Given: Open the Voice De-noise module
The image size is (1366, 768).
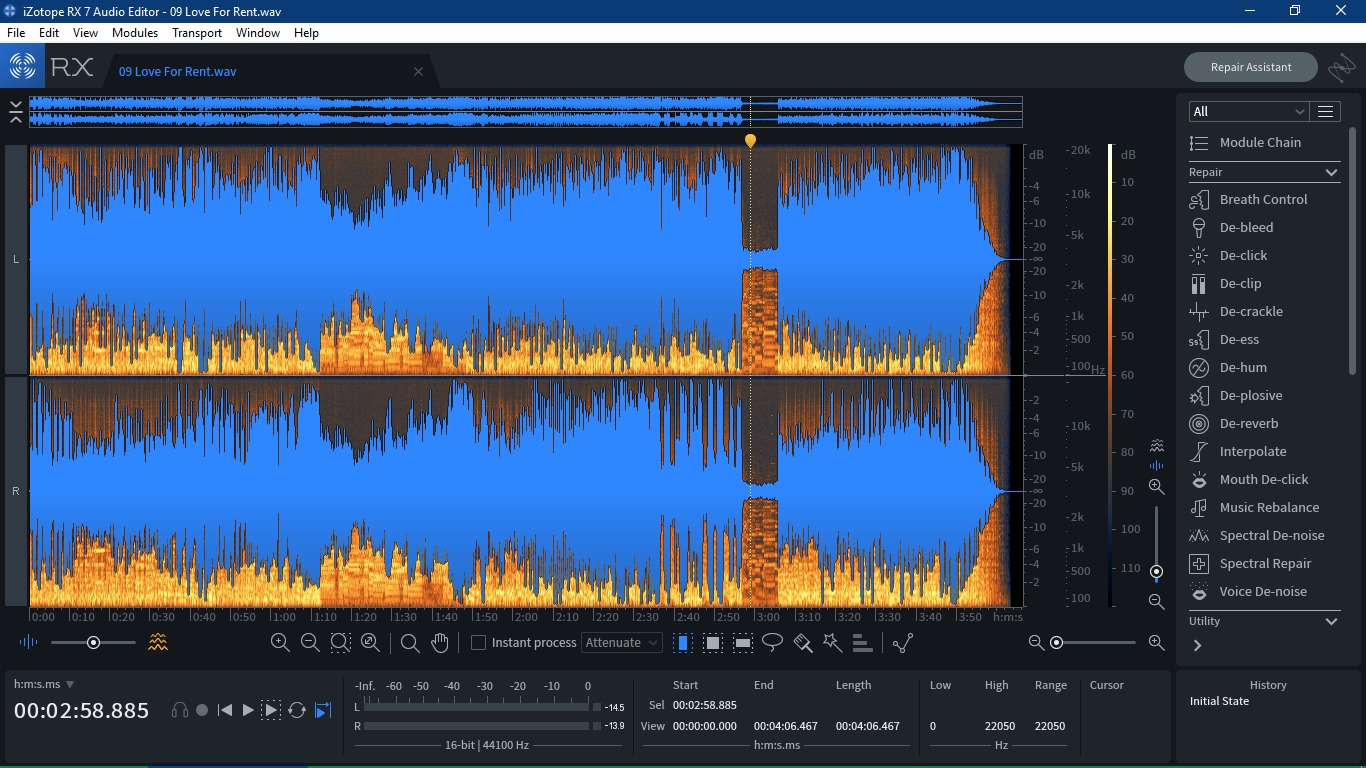Looking at the screenshot, I should coord(1263,591).
